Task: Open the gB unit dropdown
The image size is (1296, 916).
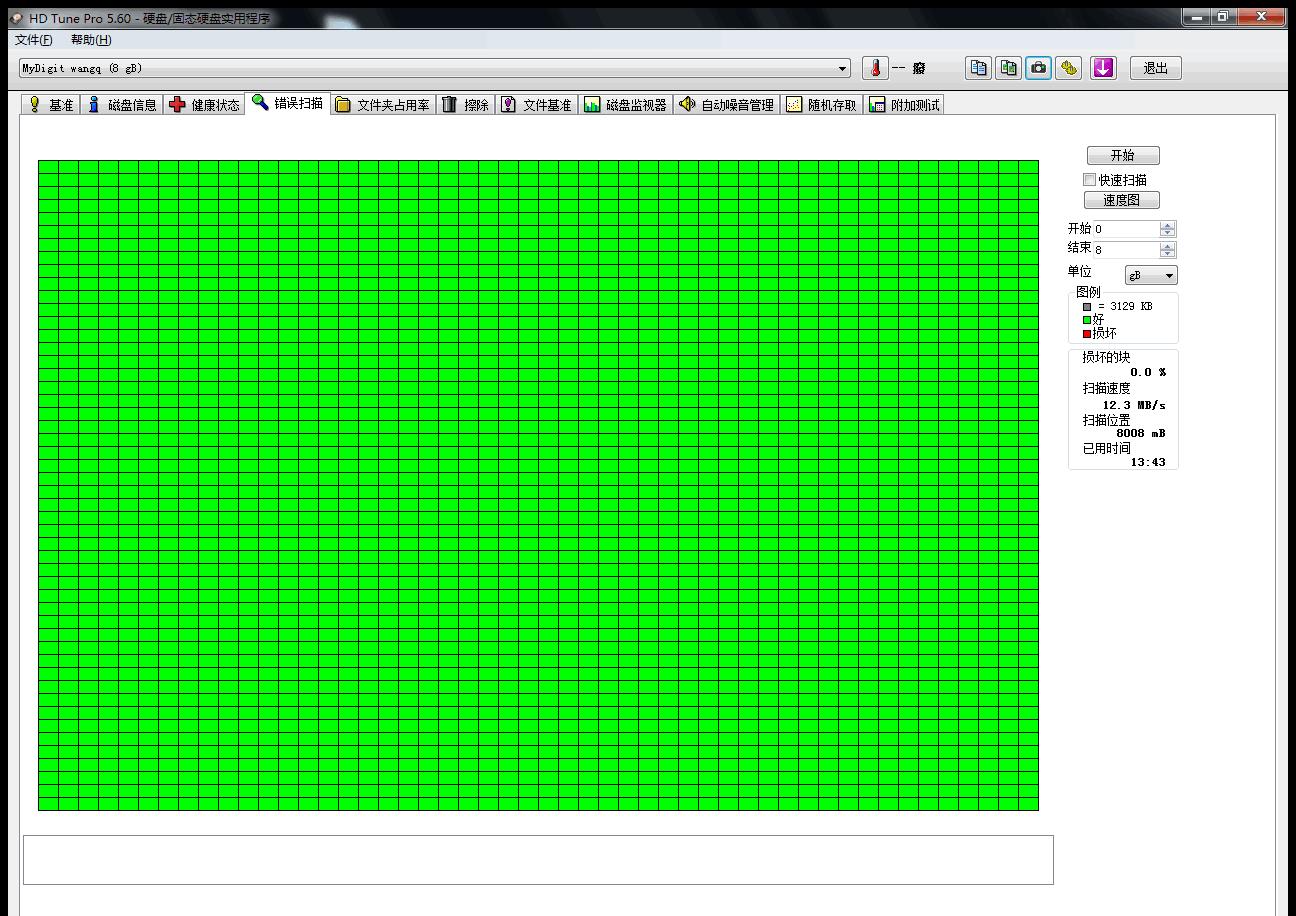Action: coord(1151,275)
